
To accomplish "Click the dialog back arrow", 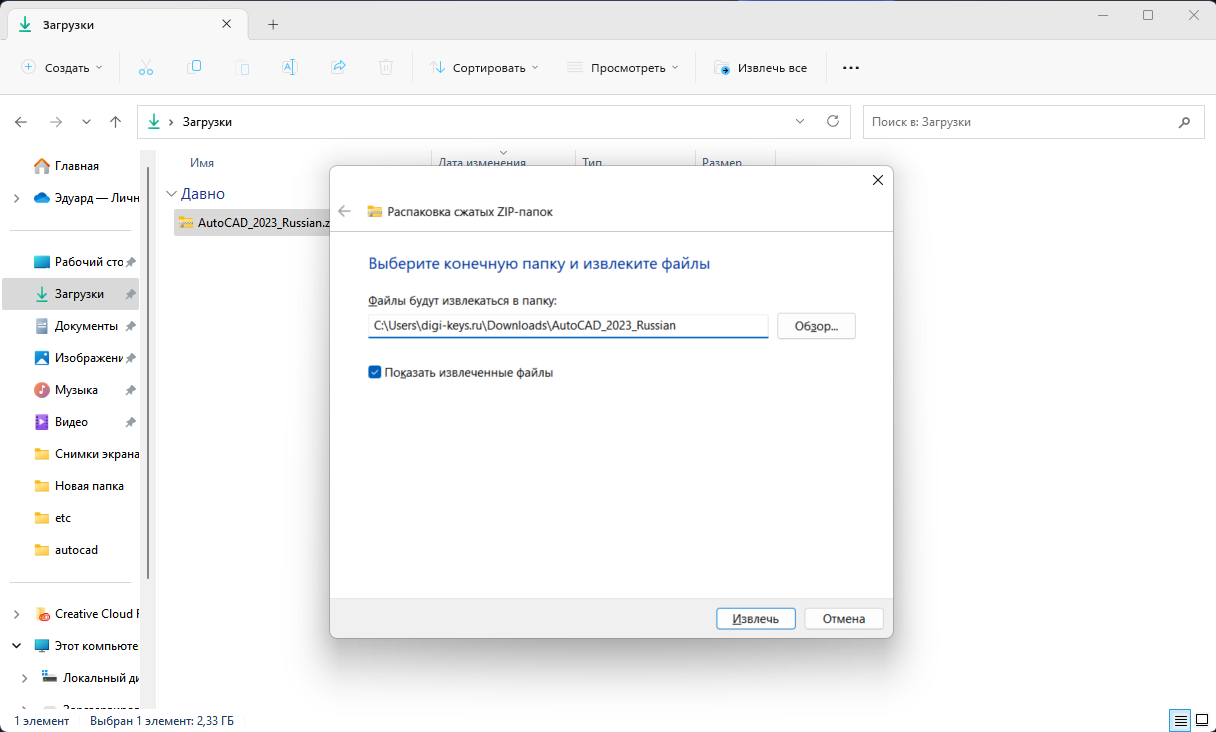I will pyautogui.click(x=345, y=211).
